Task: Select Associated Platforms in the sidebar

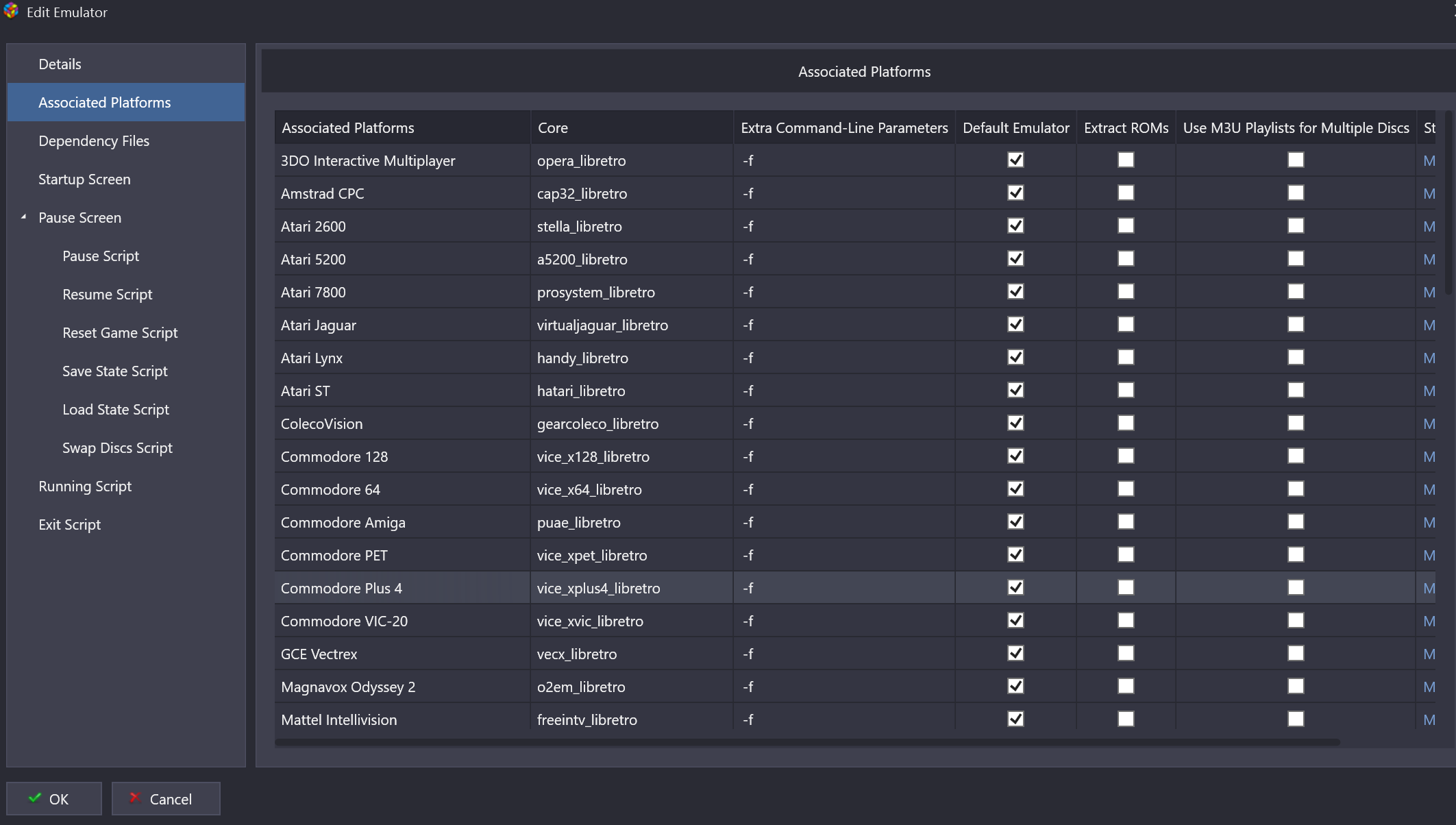Action: (x=126, y=102)
